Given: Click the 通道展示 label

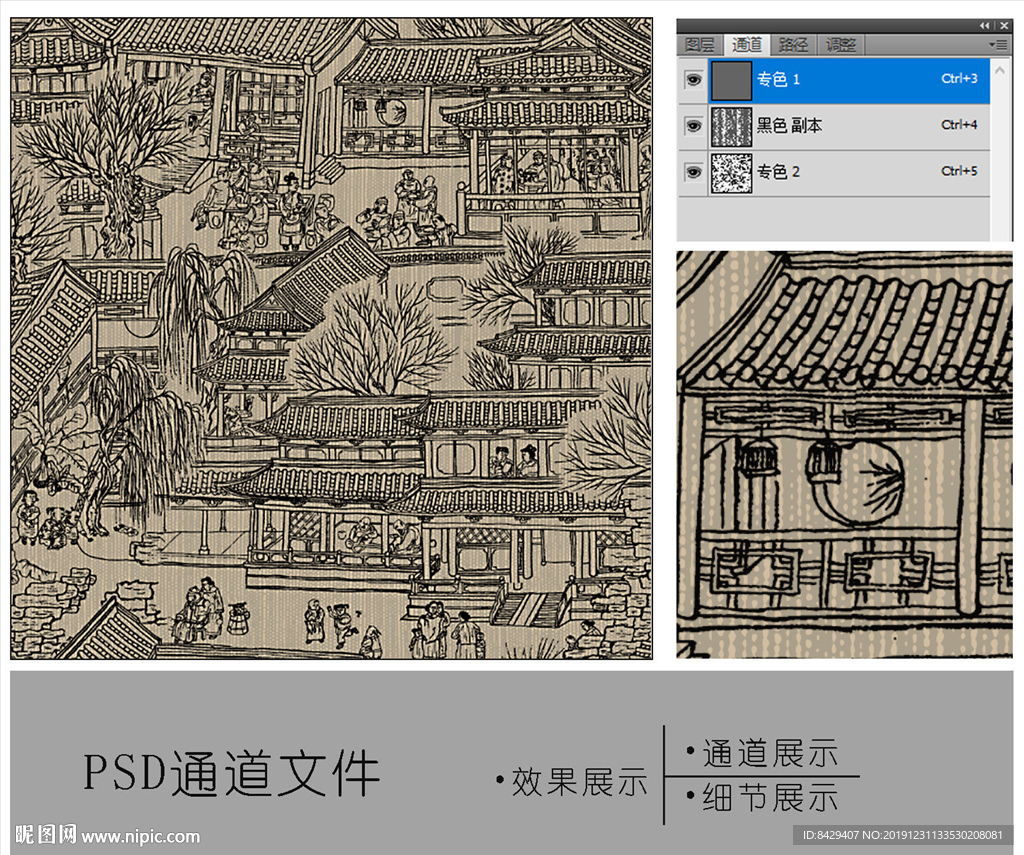Looking at the screenshot, I should click(763, 753).
